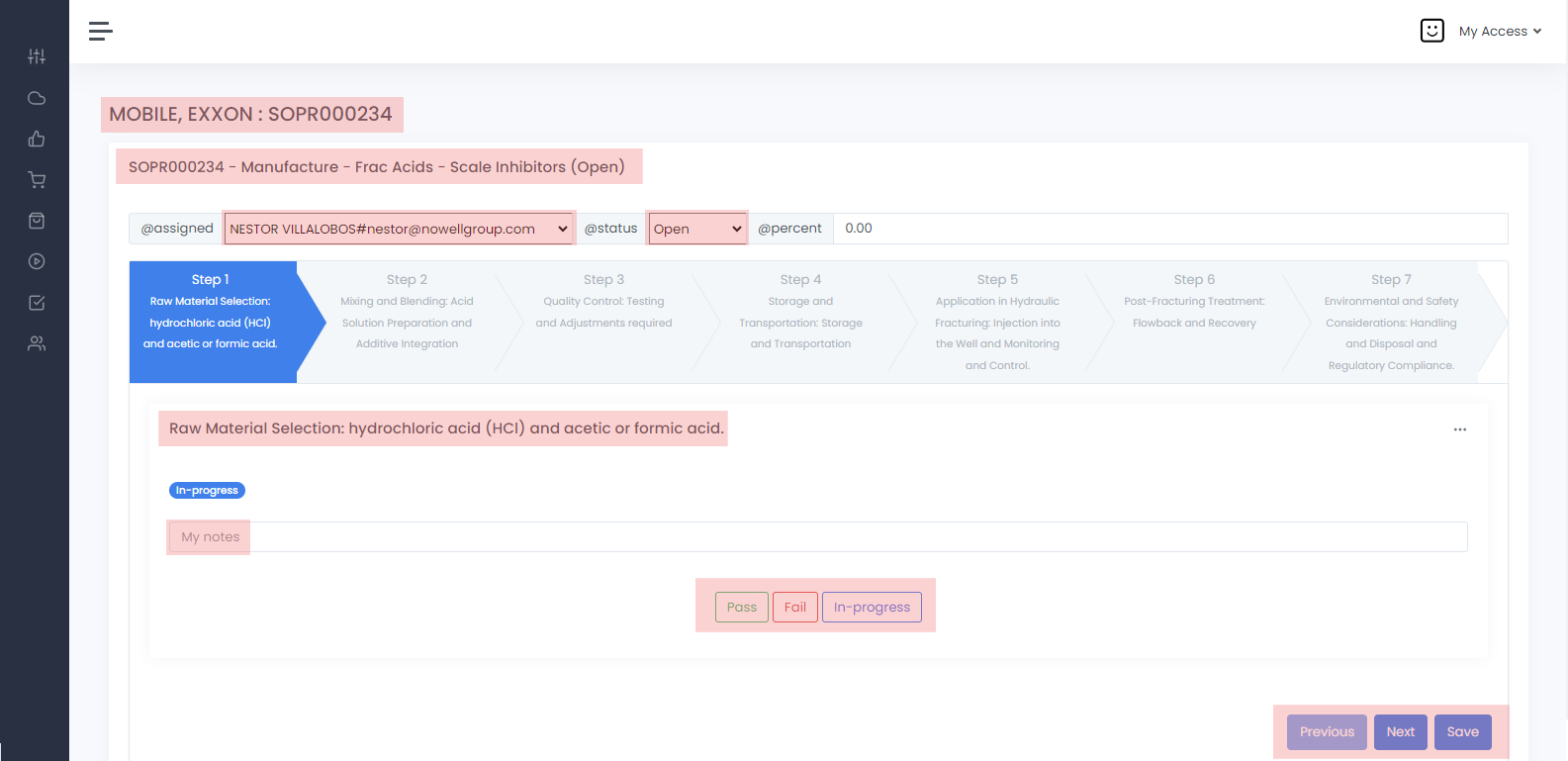Viewport: 1568px width, 761px height.
Task: Go to Step 2 Mixing and Blending
Action: [407, 322]
